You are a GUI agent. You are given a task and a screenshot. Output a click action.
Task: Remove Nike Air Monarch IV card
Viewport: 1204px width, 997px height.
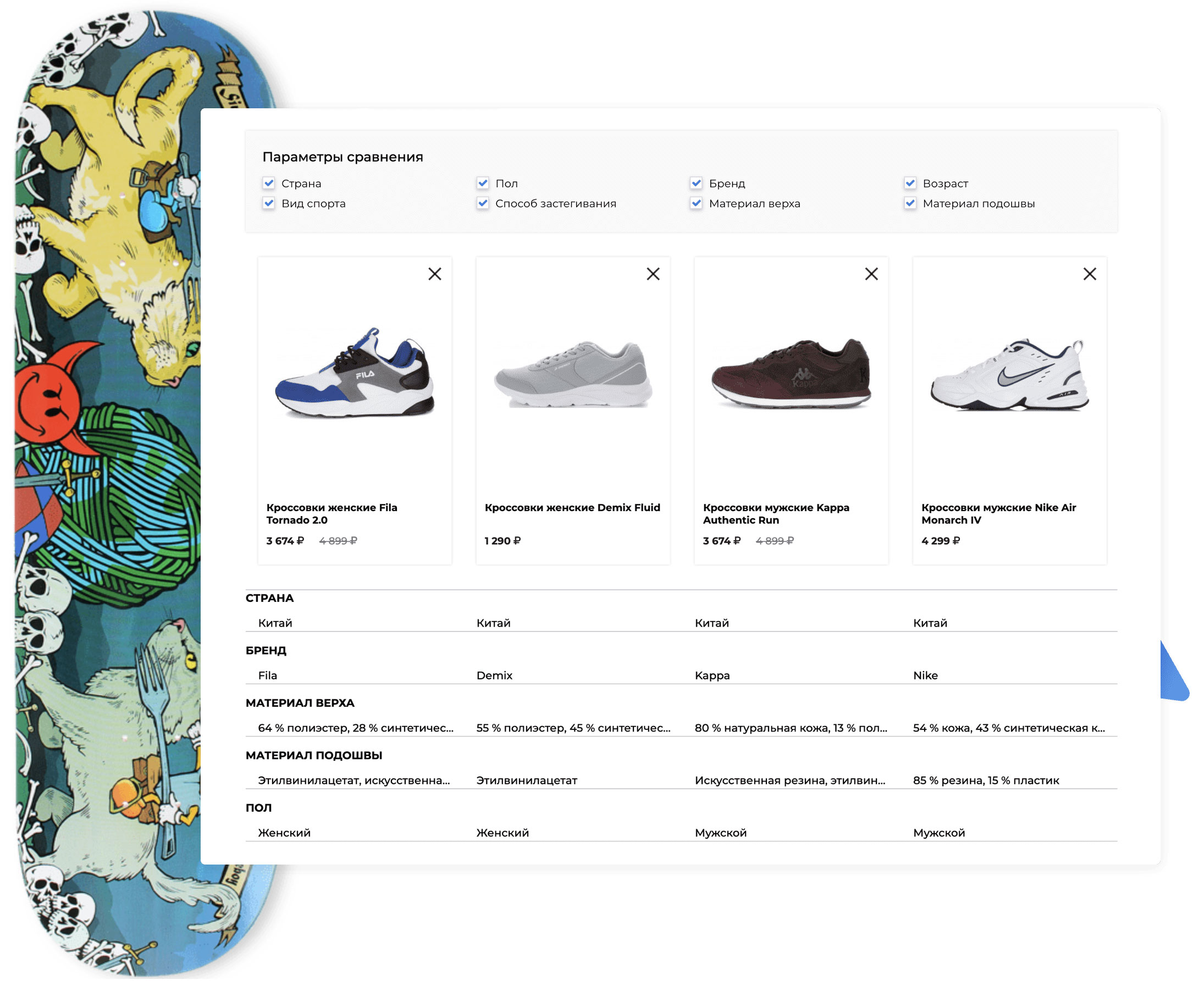1090,274
